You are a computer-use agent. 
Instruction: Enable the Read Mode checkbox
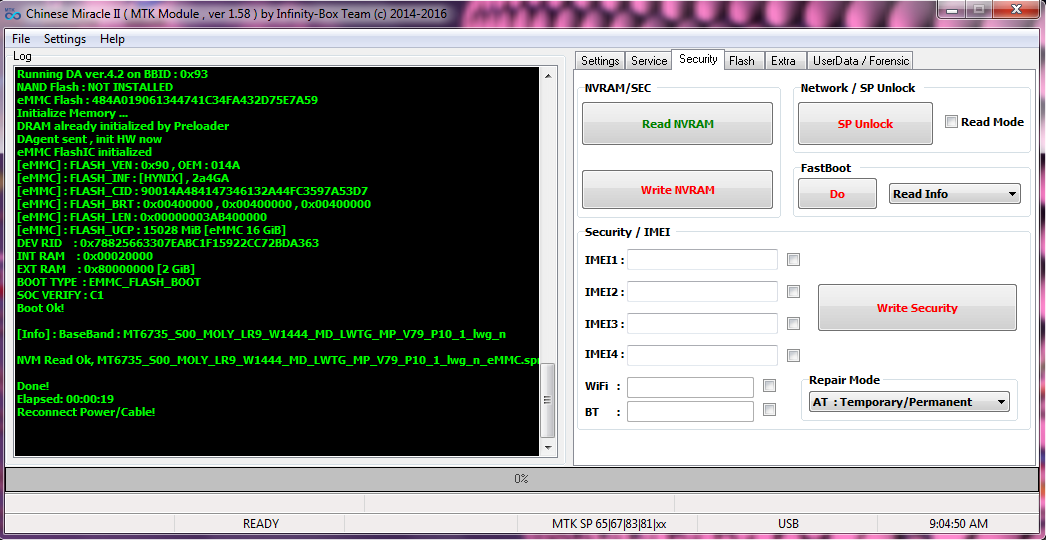tap(951, 121)
